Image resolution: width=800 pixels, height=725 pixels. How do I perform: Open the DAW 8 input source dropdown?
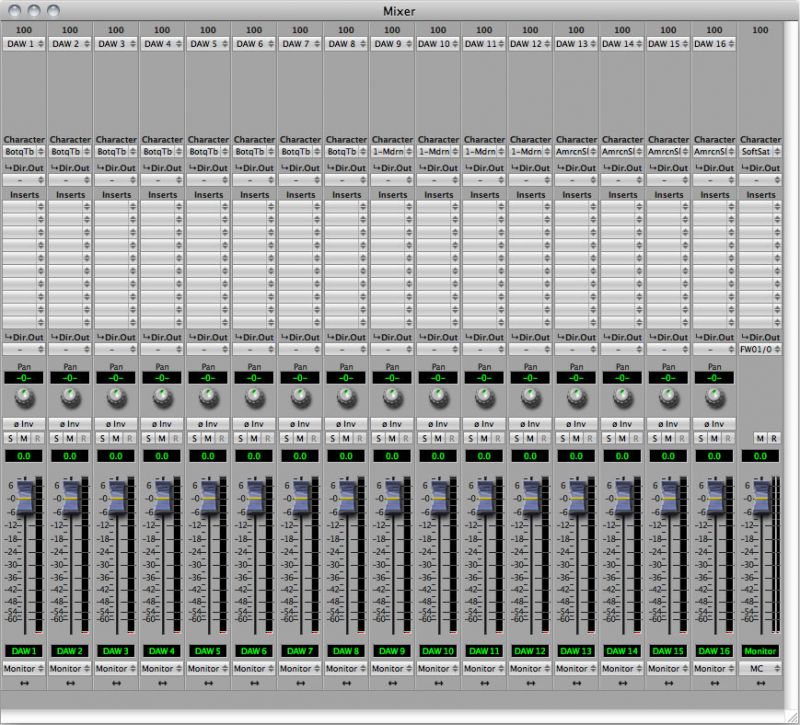346,44
